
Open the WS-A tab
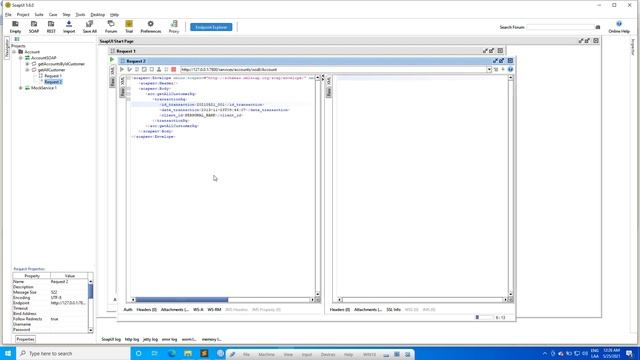pyautogui.click(x=198, y=309)
